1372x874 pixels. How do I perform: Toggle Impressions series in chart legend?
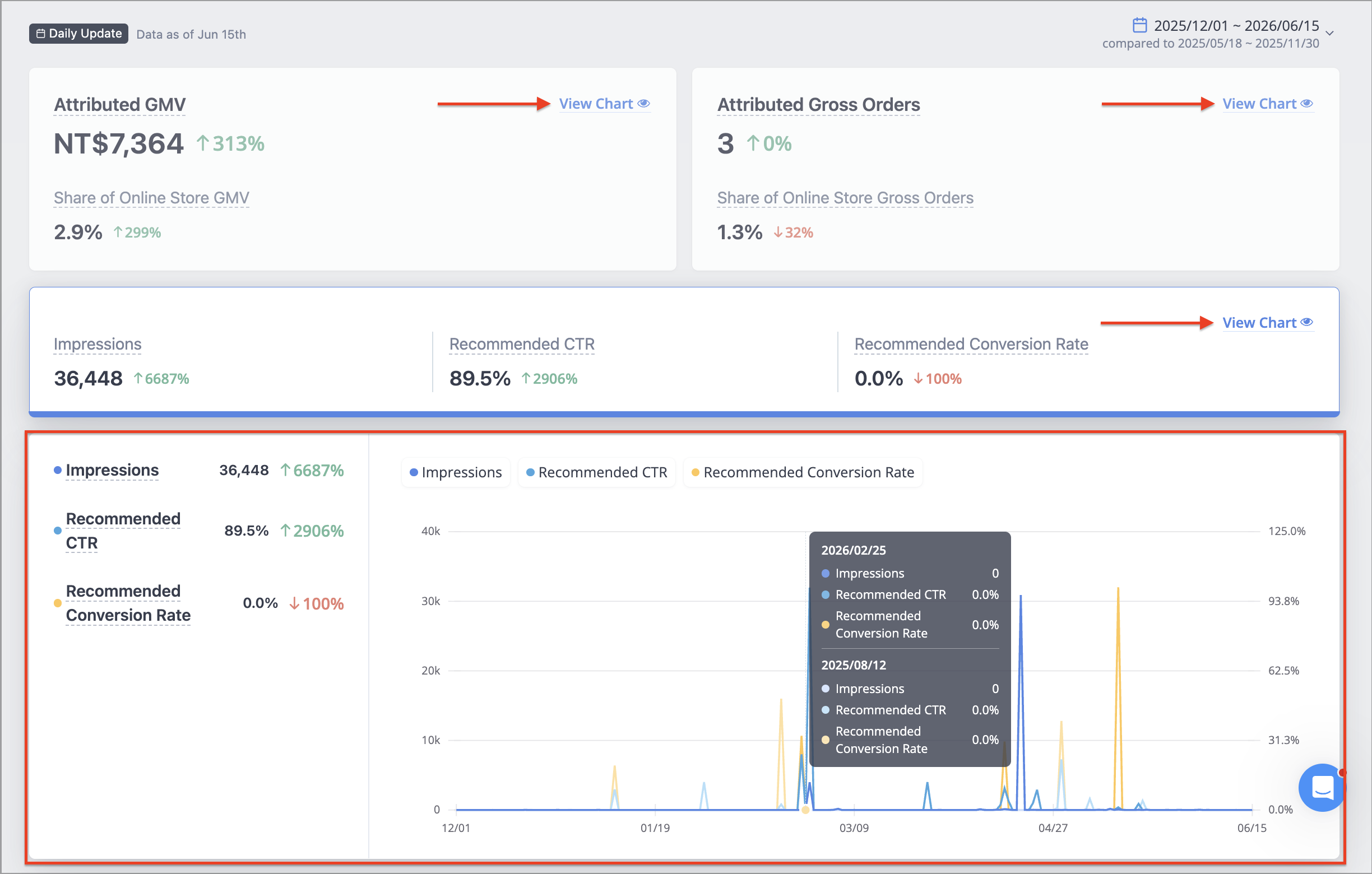click(456, 472)
